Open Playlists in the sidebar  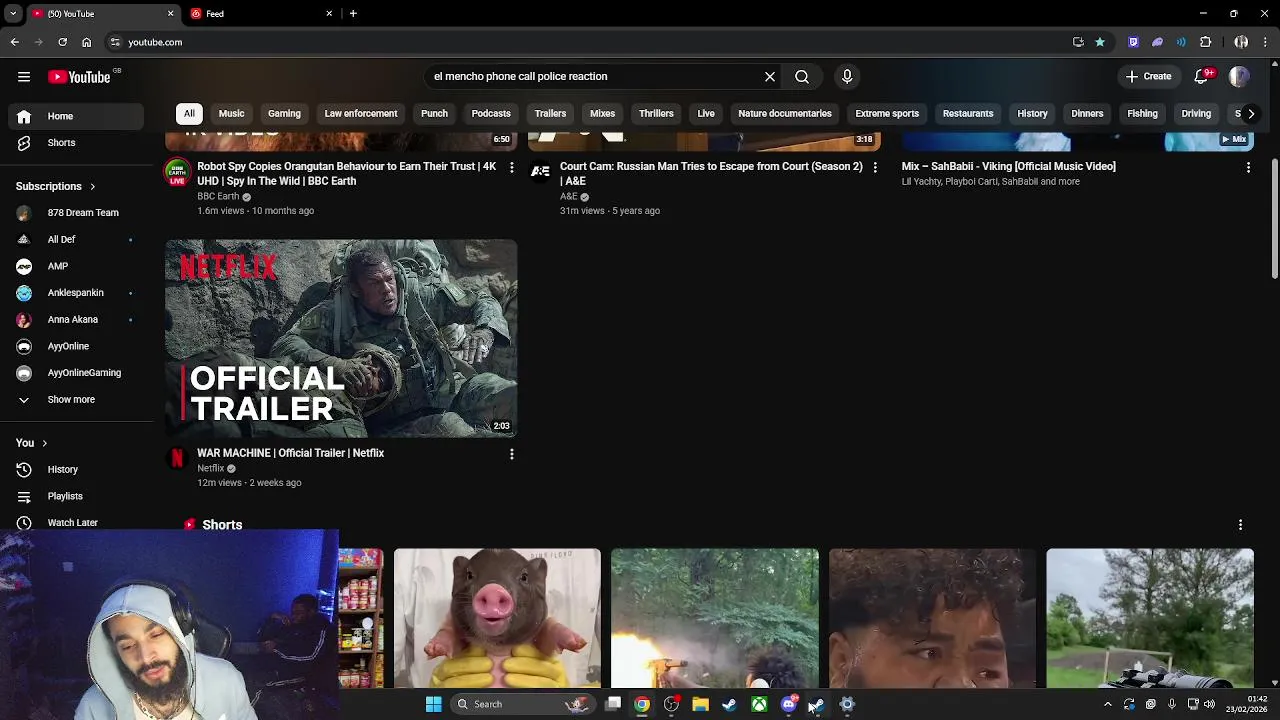(x=65, y=496)
